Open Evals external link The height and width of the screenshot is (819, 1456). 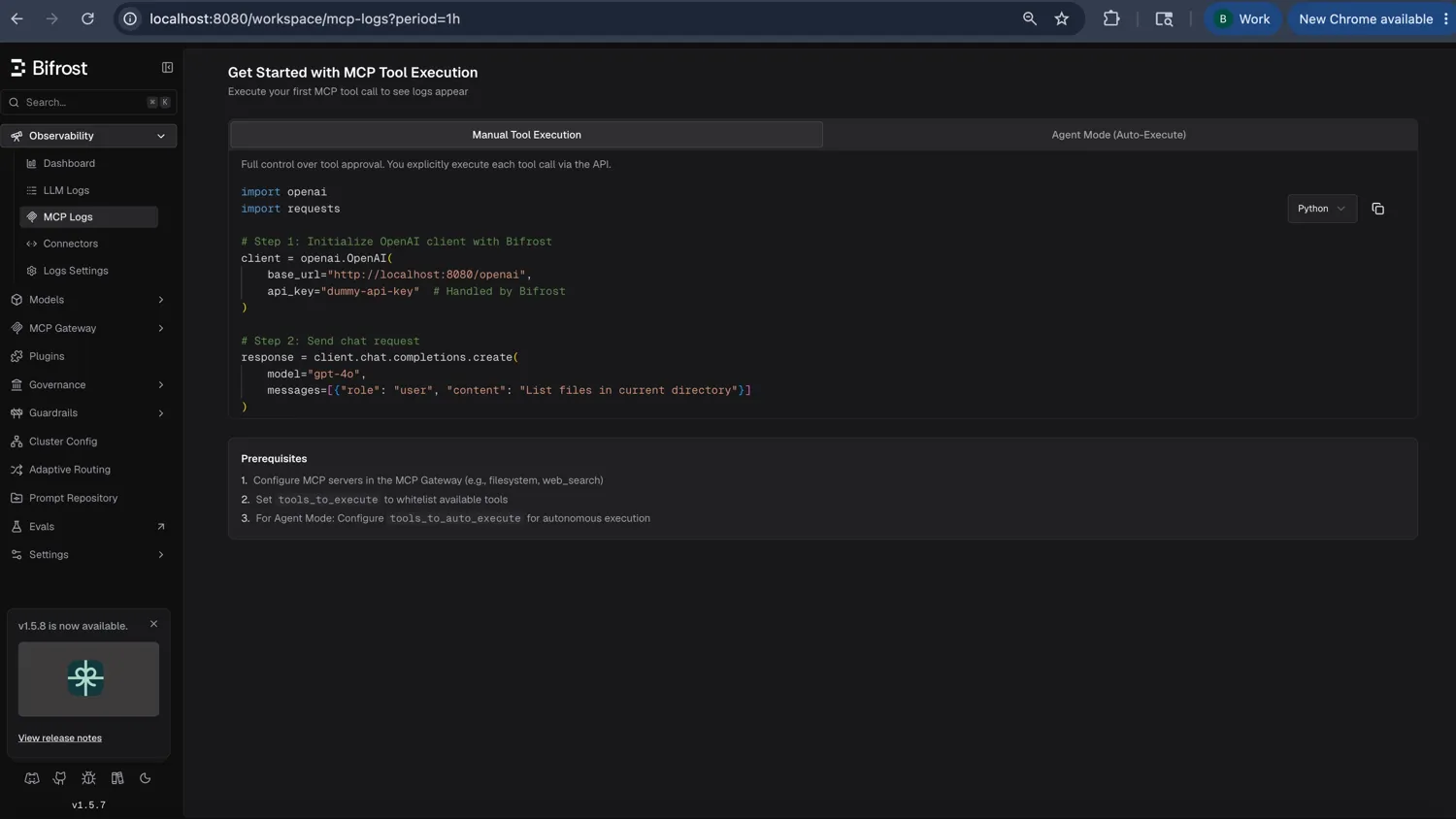click(x=88, y=527)
